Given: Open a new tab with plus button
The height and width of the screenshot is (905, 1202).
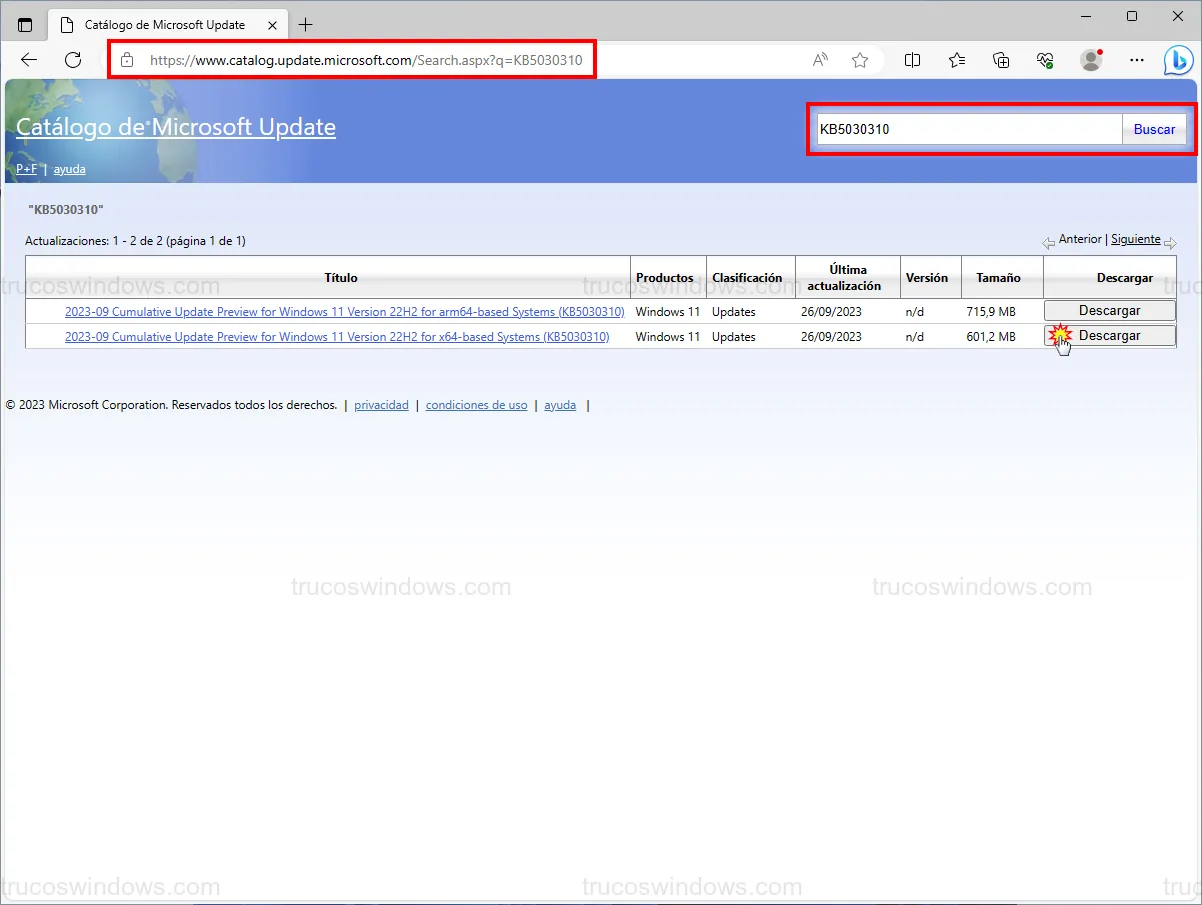Looking at the screenshot, I should click(x=306, y=24).
